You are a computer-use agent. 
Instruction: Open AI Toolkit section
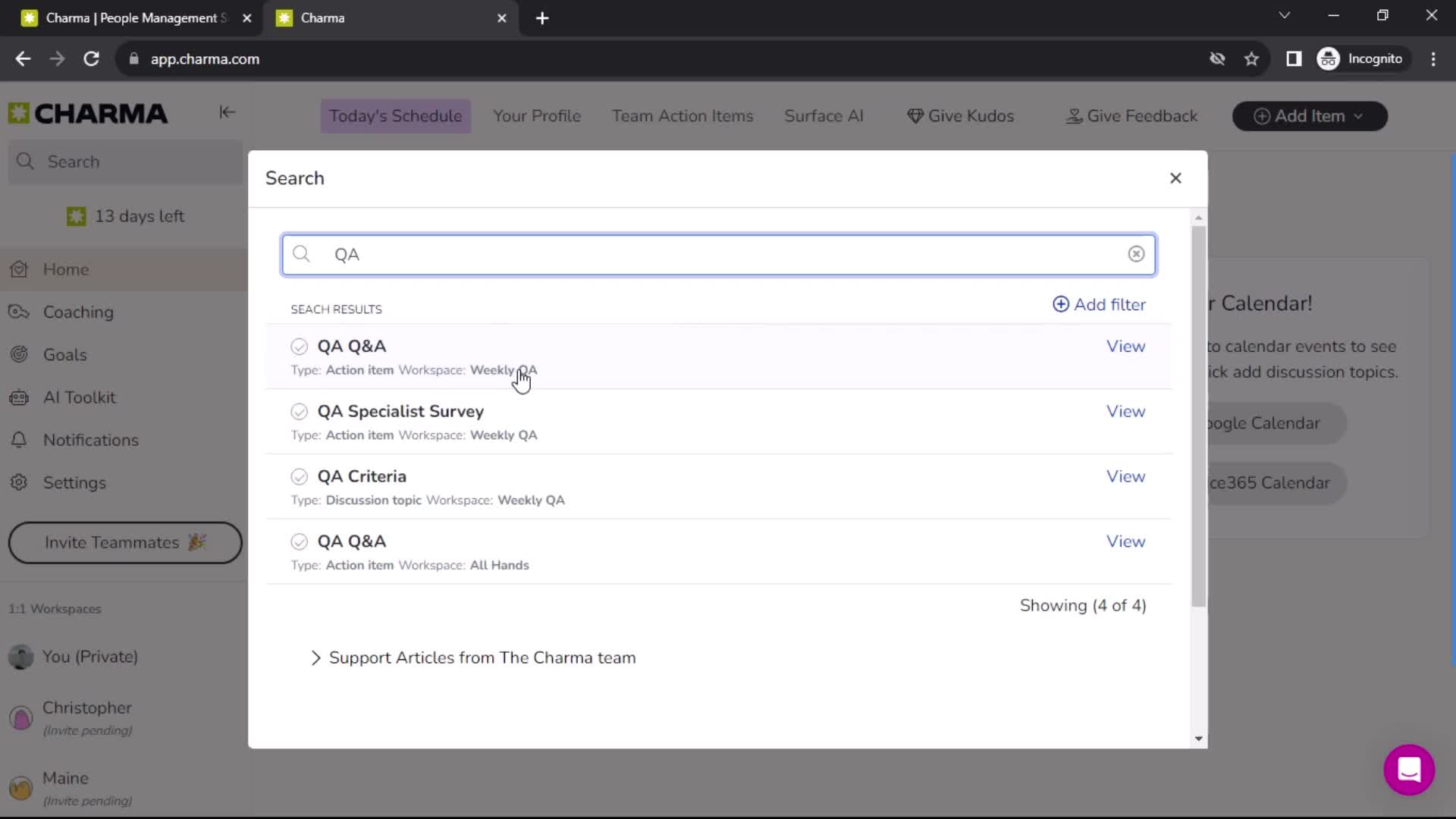pyautogui.click(x=79, y=397)
